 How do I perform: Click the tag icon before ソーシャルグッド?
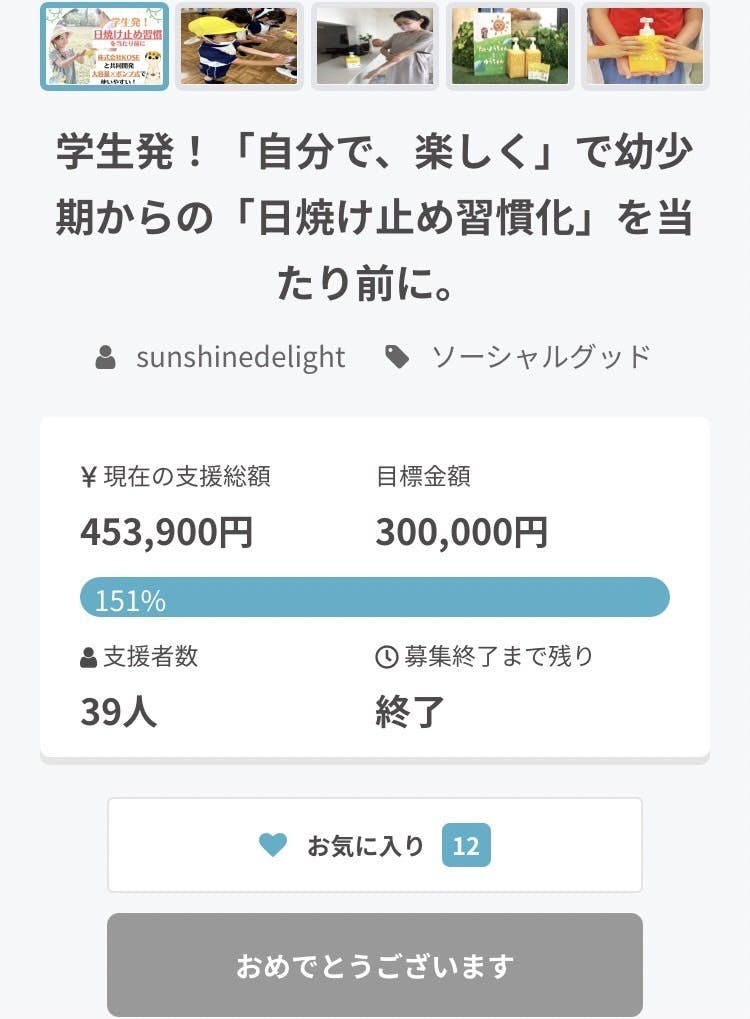pyautogui.click(x=398, y=357)
